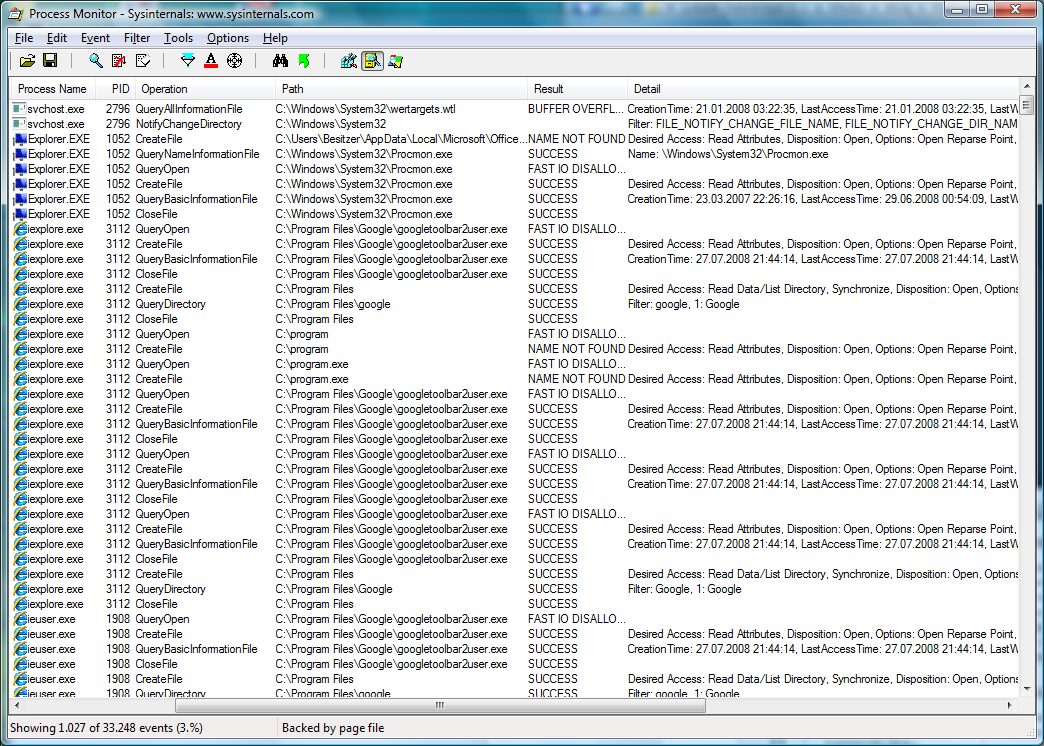The image size is (1044, 746).
Task: Open the Filter menu
Action: click(137, 38)
